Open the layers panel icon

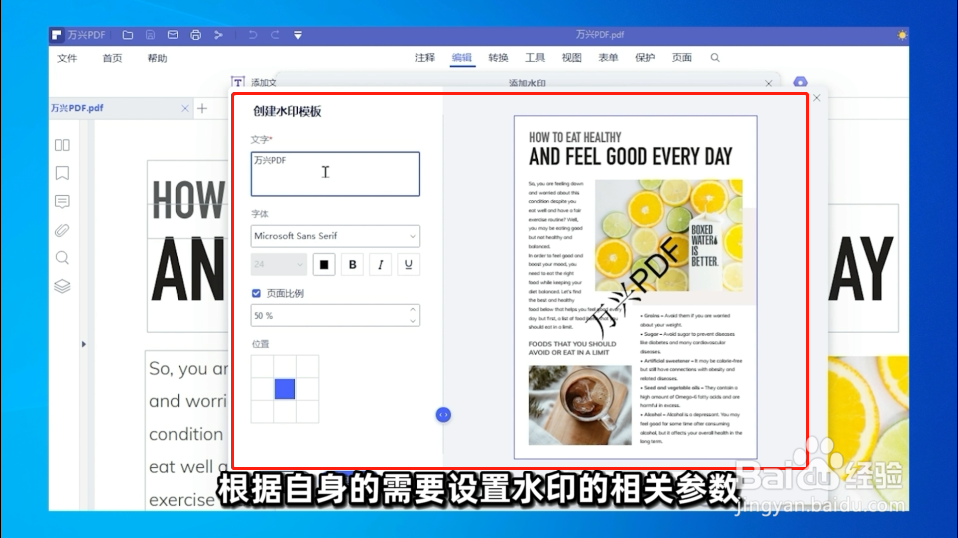[x=62, y=286]
